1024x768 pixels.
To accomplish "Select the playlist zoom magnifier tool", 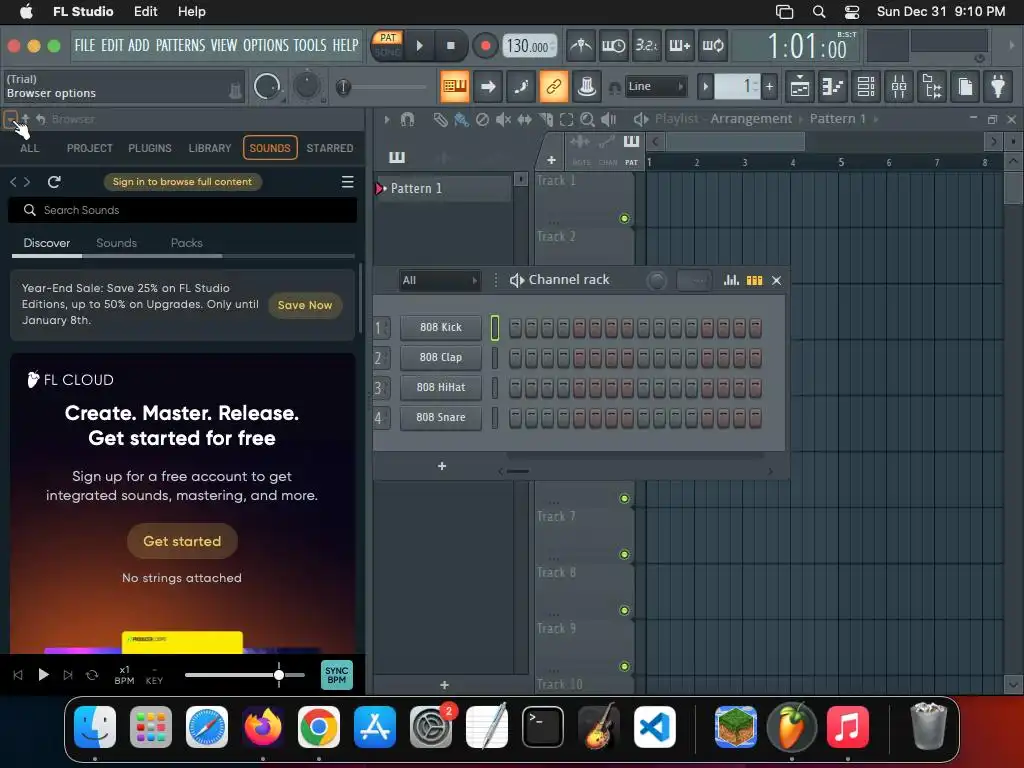I will point(587,120).
